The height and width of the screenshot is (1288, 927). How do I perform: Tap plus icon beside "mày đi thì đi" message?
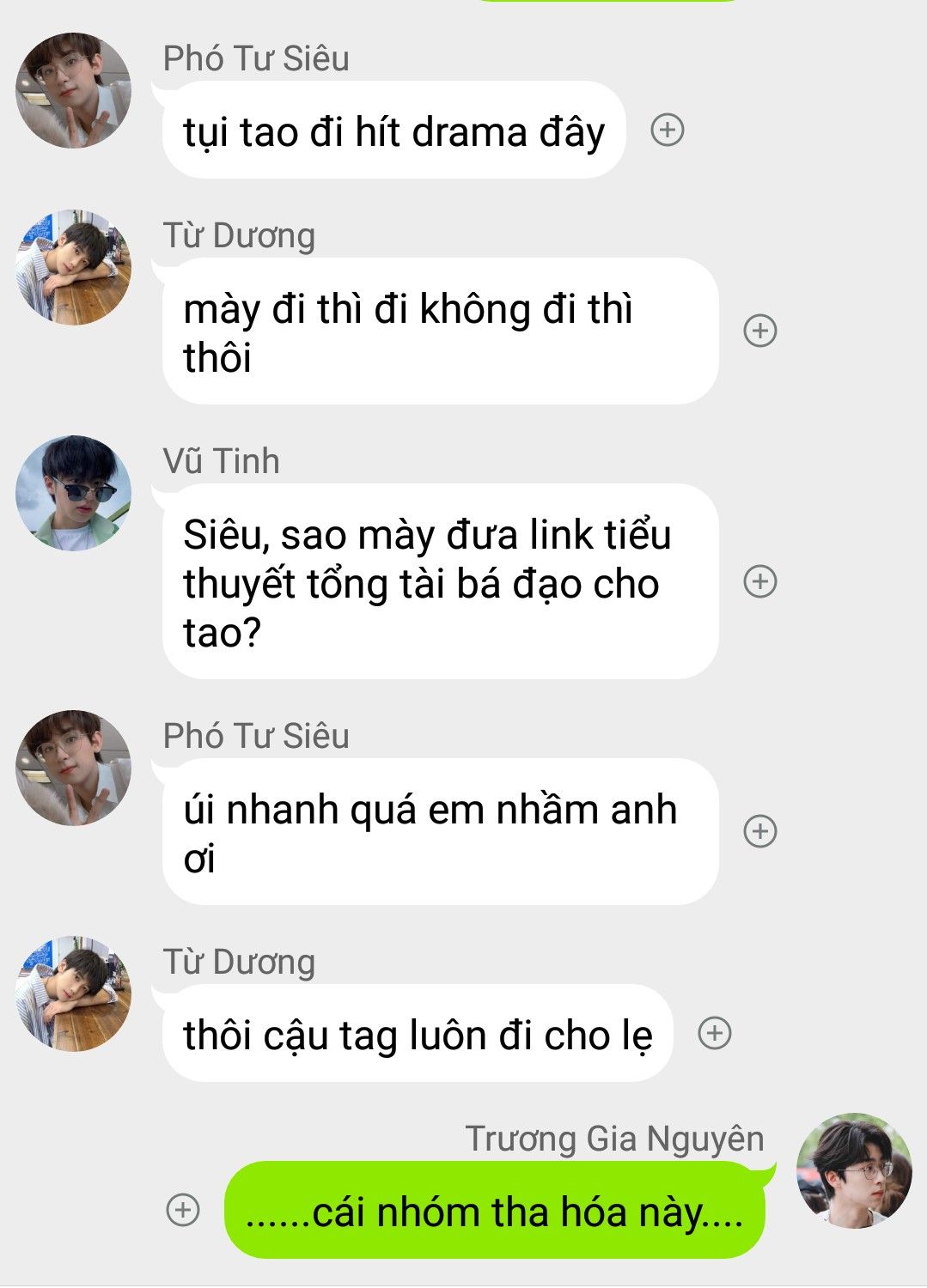tap(760, 331)
